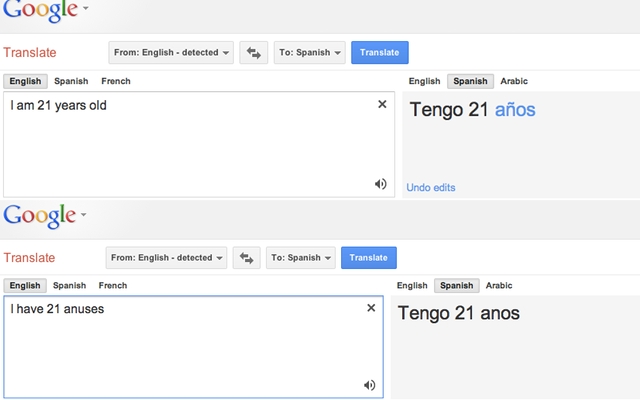The height and width of the screenshot is (400, 640).
Task: Clear the "I have 21 anuses" text with X
Action: pyautogui.click(x=371, y=308)
